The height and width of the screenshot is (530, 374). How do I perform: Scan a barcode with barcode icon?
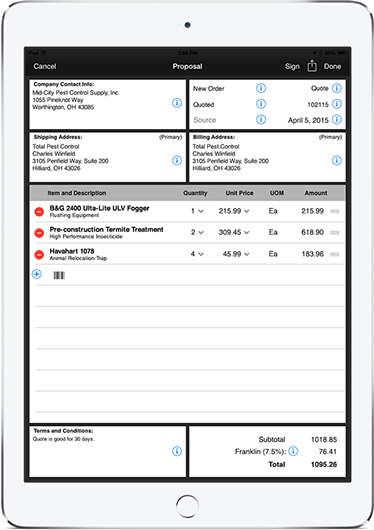pos(59,275)
